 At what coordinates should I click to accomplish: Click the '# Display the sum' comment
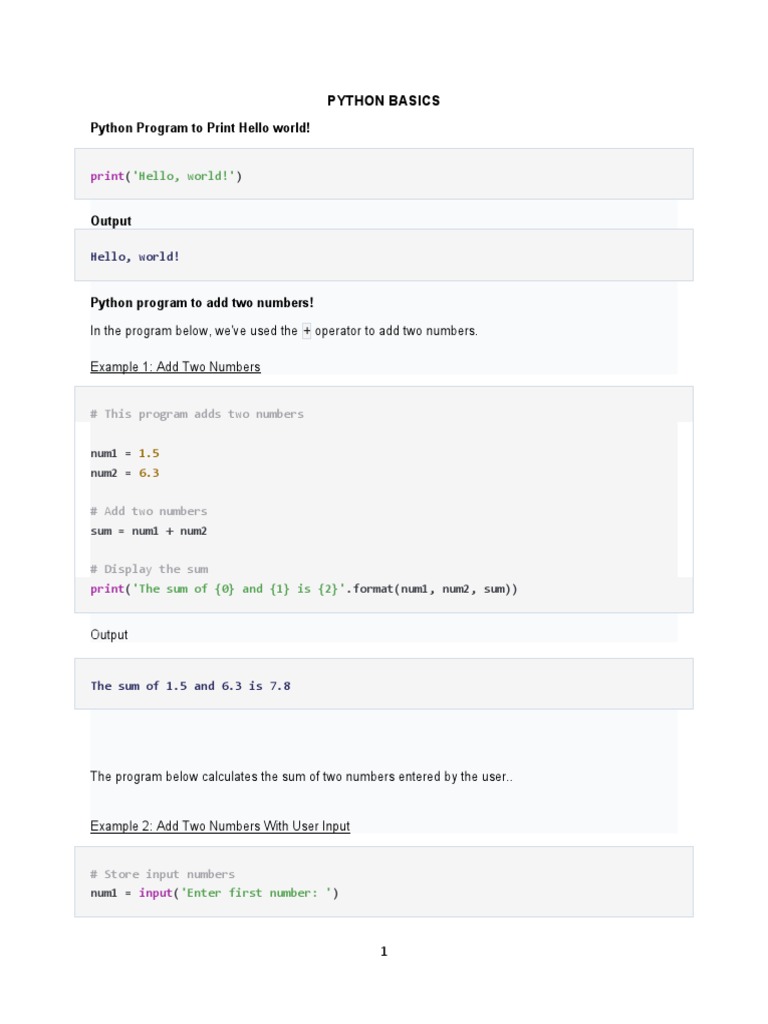click(x=149, y=569)
